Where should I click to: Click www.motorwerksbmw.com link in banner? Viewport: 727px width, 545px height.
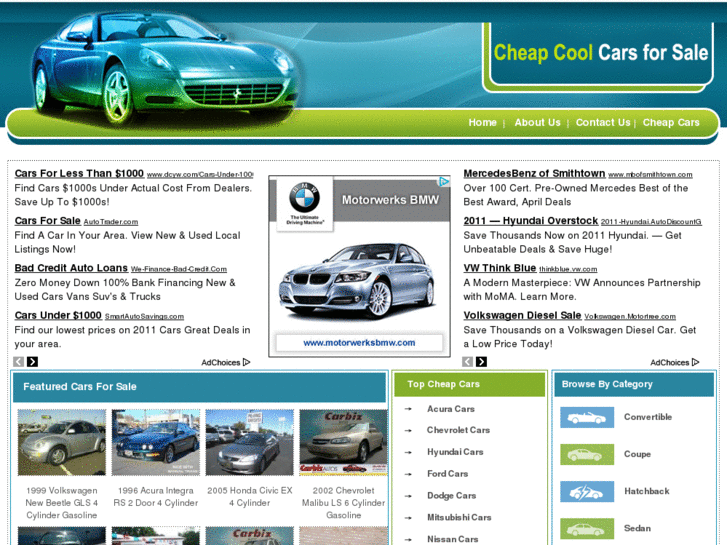coord(359,343)
